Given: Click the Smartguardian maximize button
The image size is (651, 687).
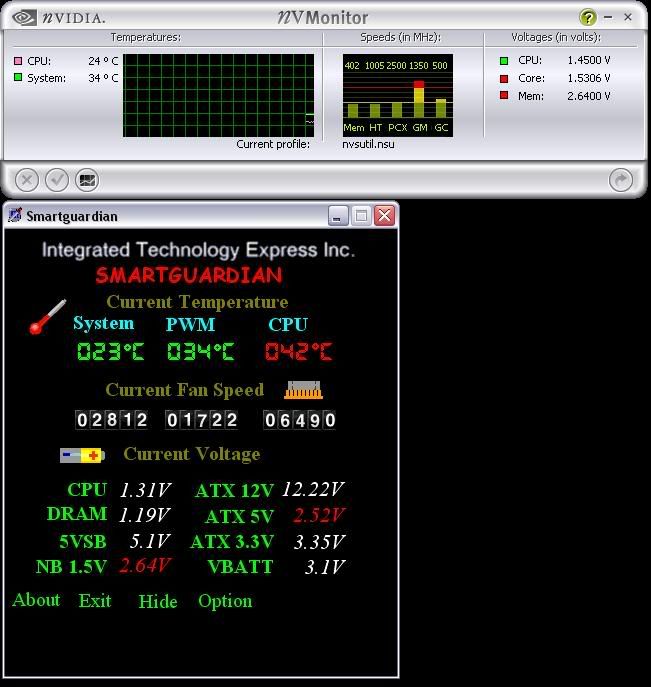Looking at the screenshot, I should point(361,216).
